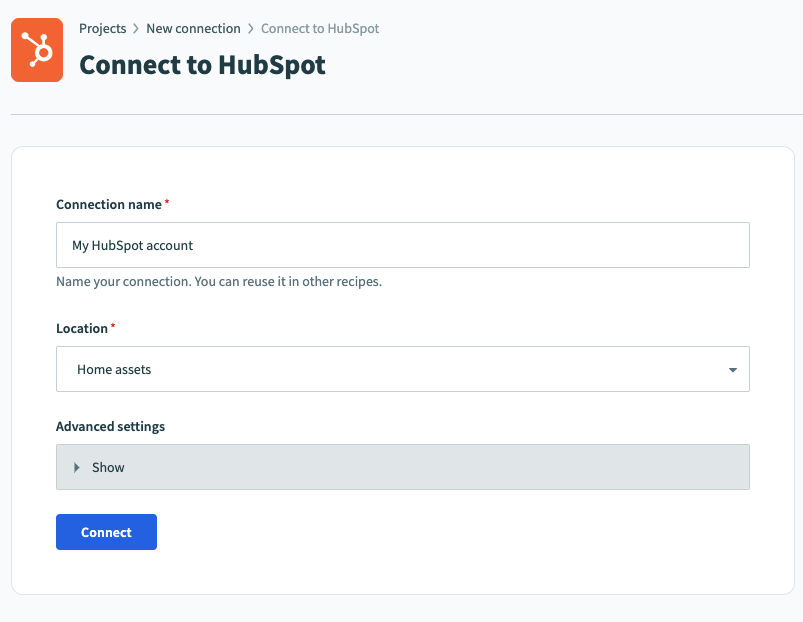Image resolution: width=803 pixels, height=622 pixels.
Task: Click the blue Connect button
Action: (107, 532)
